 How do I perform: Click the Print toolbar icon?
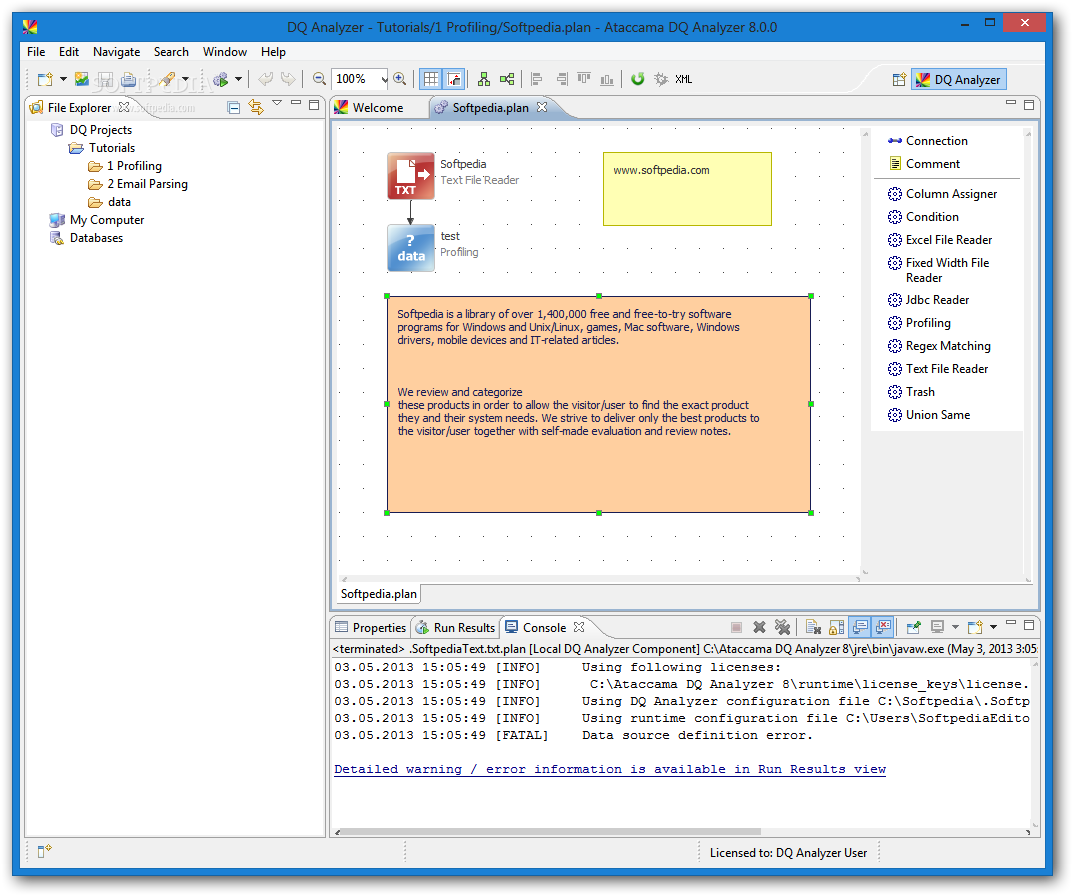(x=129, y=79)
